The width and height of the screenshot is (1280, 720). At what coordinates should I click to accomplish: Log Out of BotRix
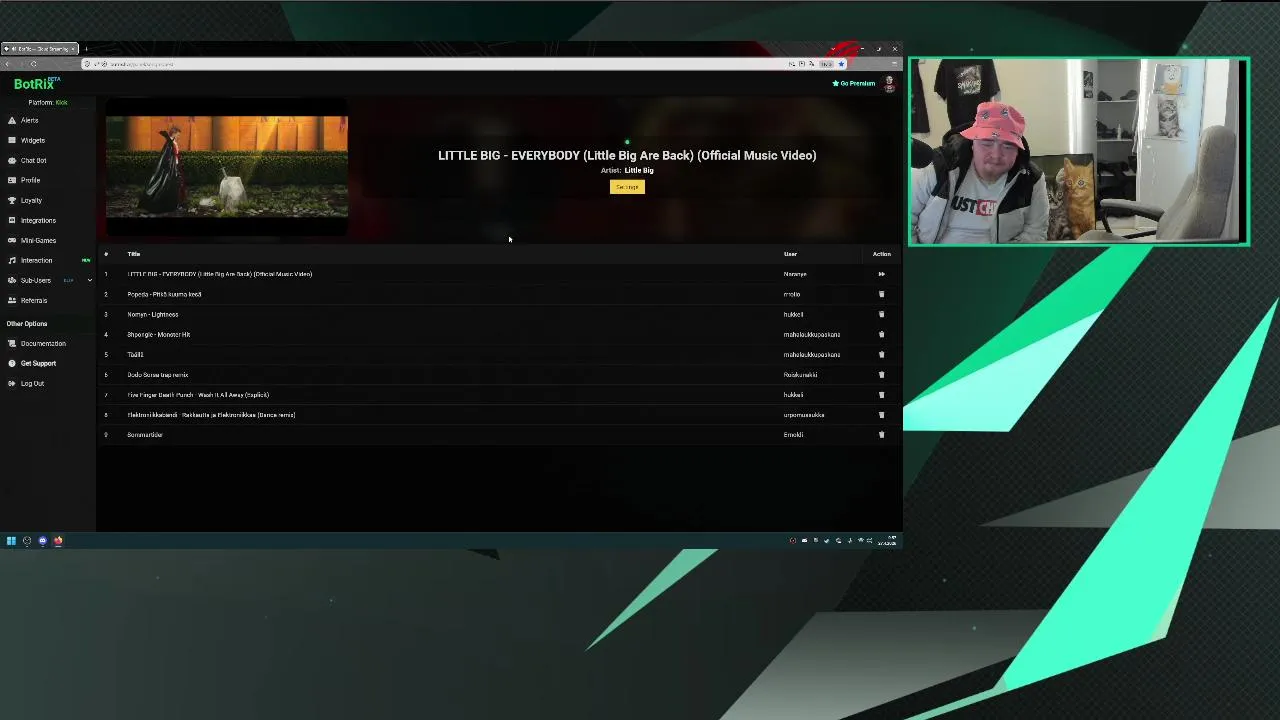tap(32, 383)
